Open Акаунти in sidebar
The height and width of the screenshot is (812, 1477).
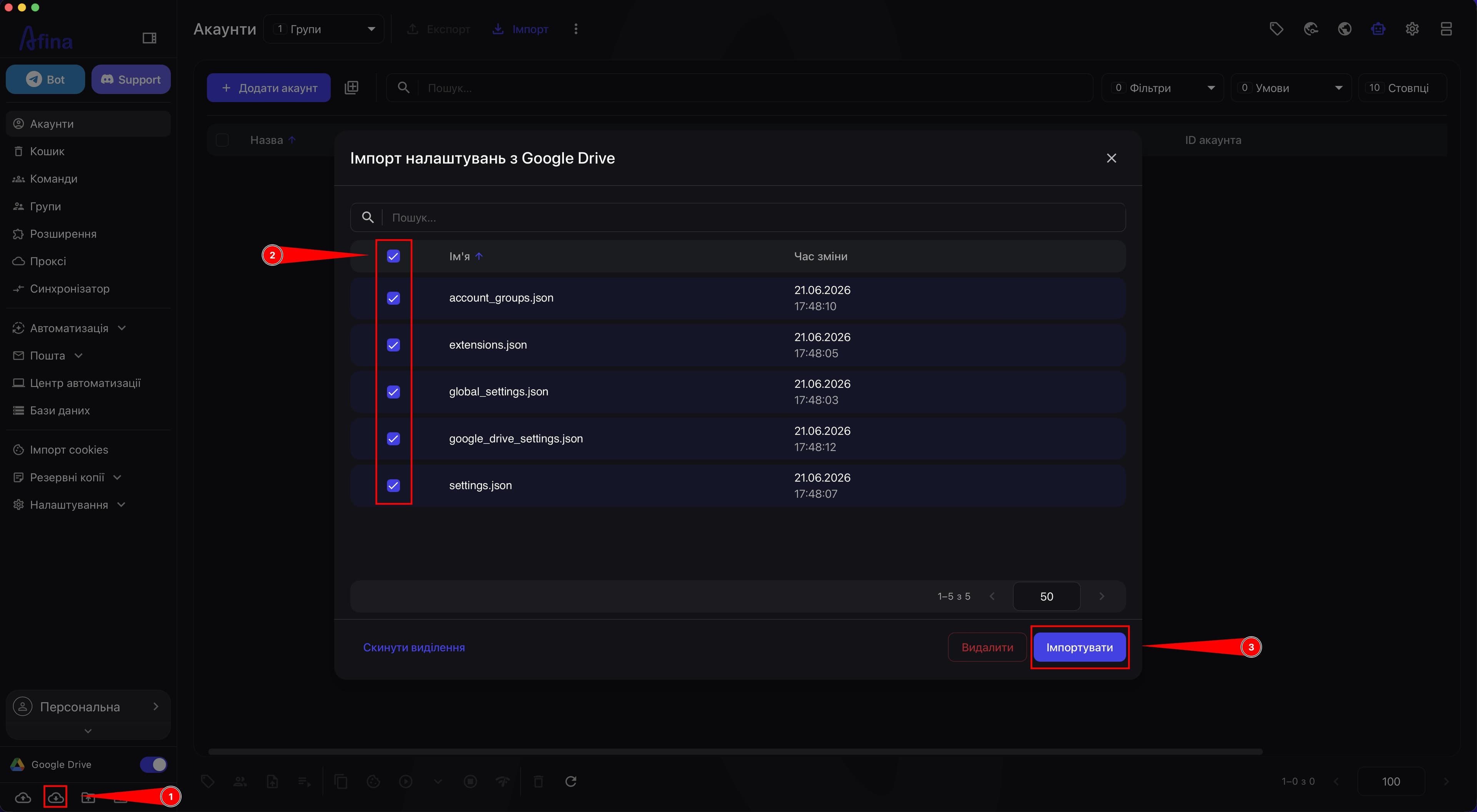(88, 124)
